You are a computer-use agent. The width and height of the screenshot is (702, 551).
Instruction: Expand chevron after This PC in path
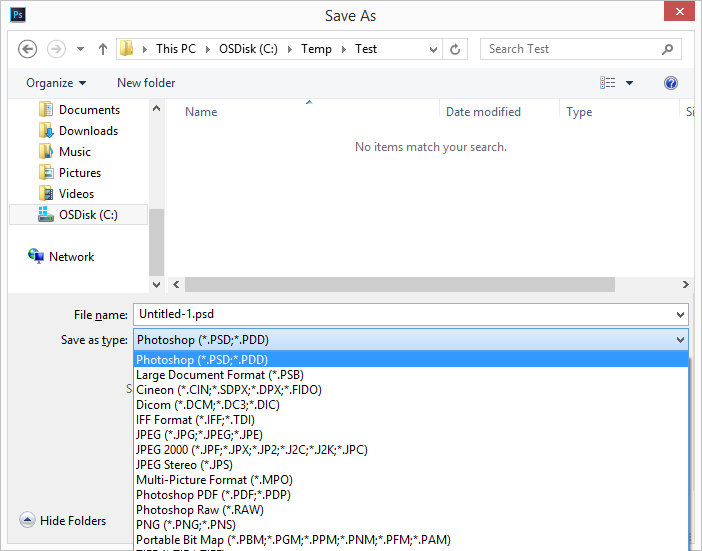pos(208,49)
